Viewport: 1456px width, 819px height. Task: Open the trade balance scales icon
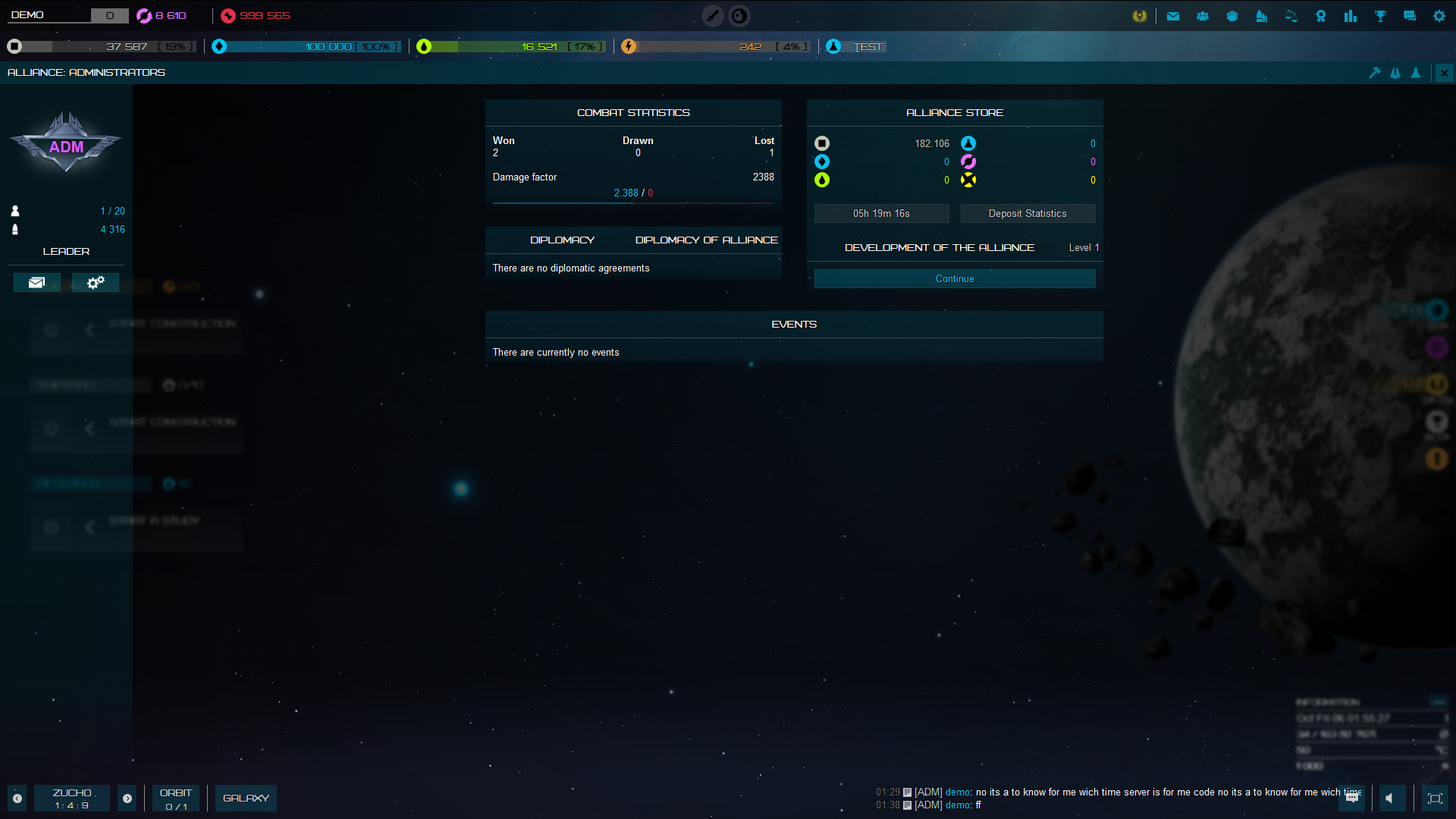tap(1291, 16)
